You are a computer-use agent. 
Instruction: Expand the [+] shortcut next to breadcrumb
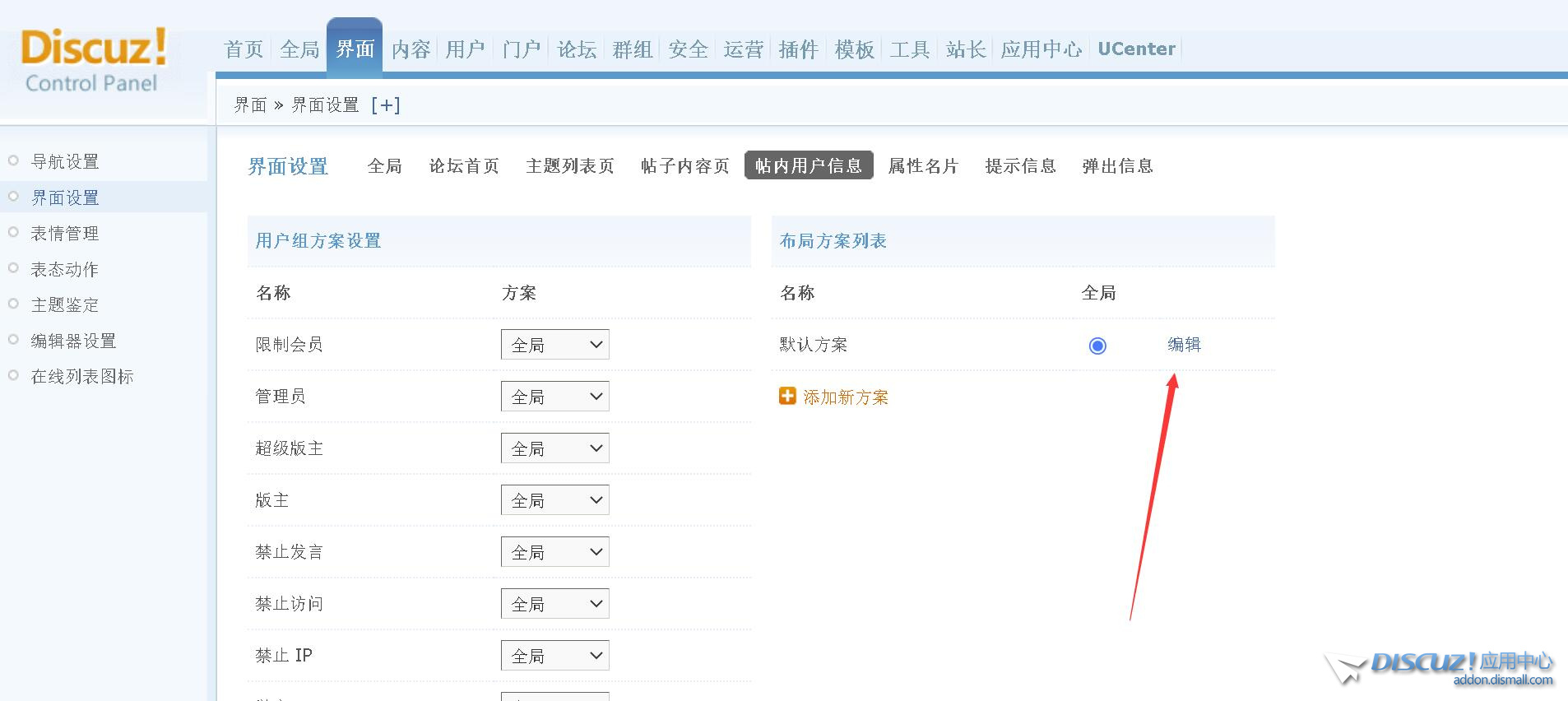[x=386, y=105]
